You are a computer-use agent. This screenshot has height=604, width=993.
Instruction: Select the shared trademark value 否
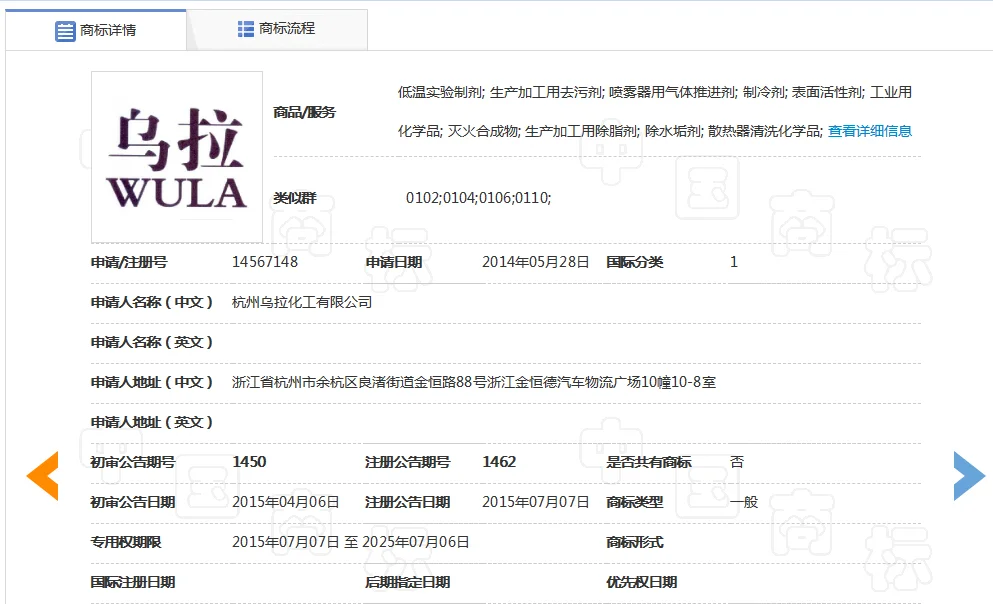click(737, 462)
